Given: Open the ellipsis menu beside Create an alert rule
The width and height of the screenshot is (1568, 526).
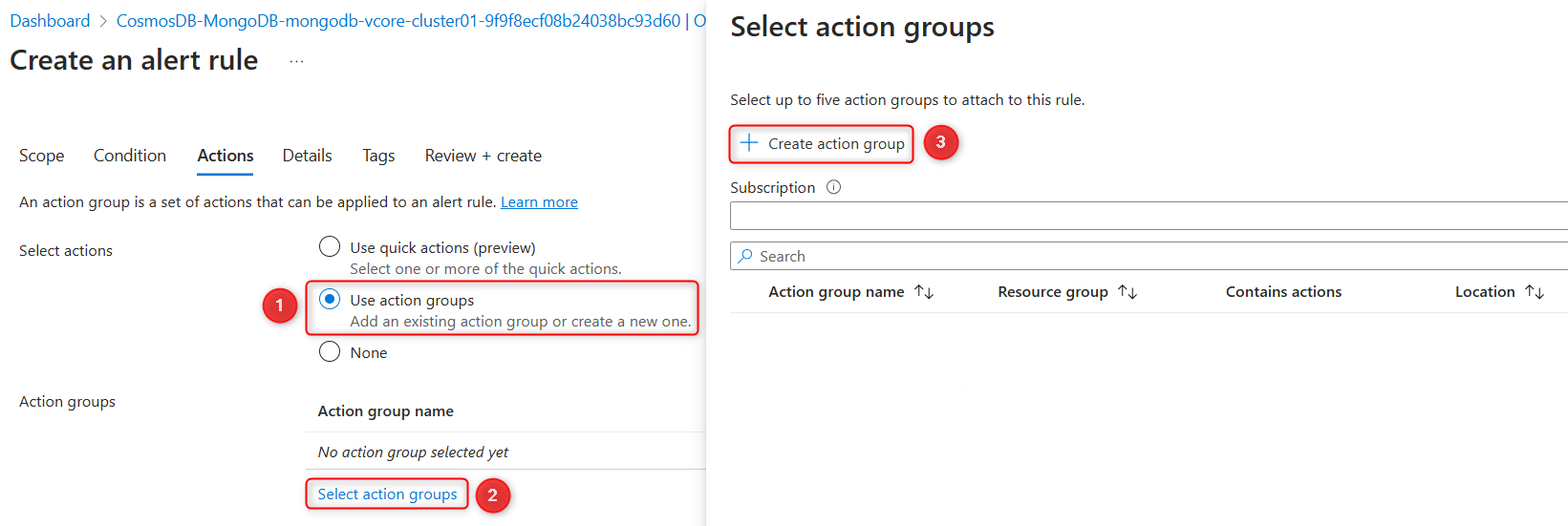Looking at the screenshot, I should pyautogui.click(x=297, y=61).
